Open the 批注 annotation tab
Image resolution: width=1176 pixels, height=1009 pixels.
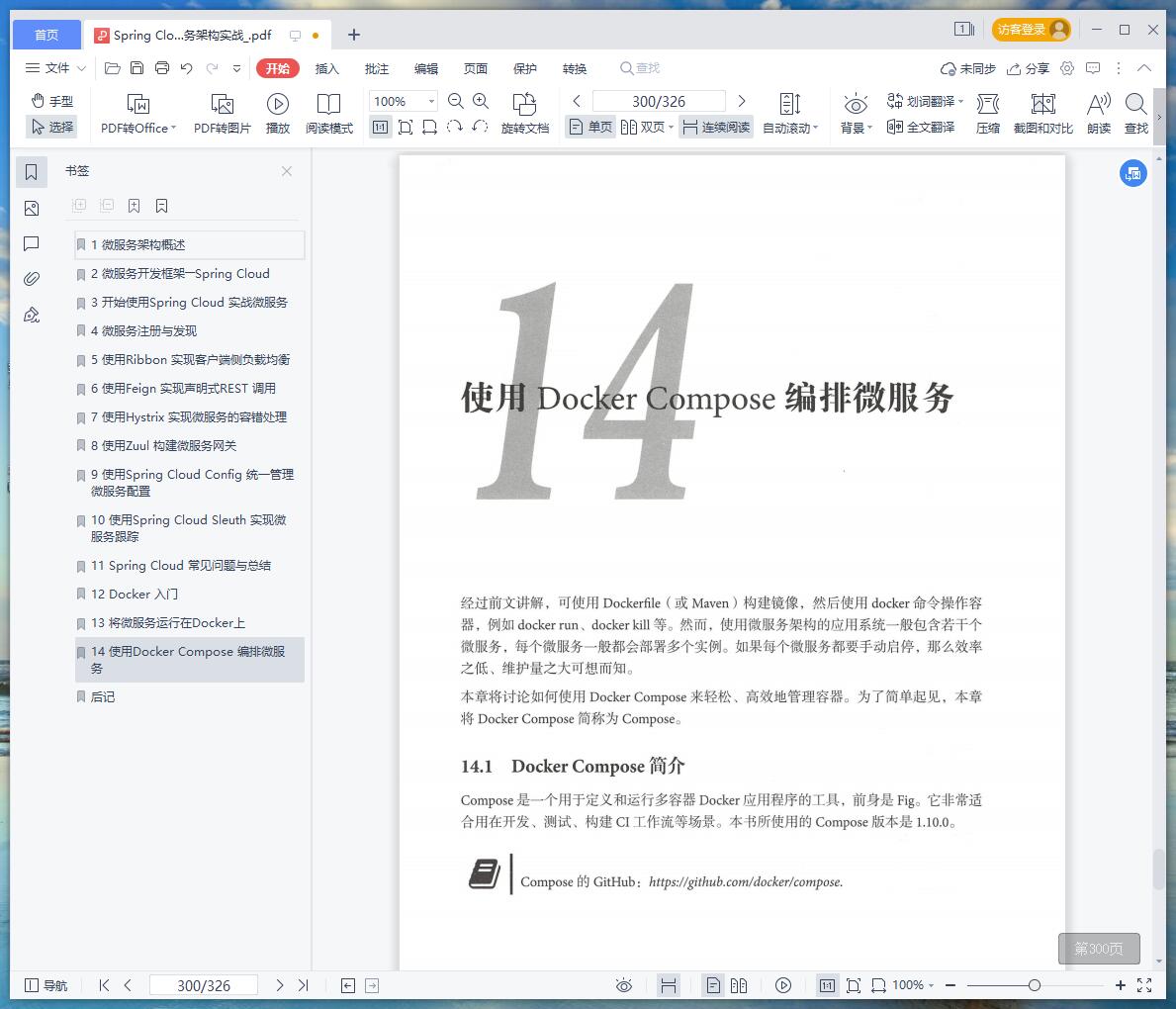coord(377,68)
